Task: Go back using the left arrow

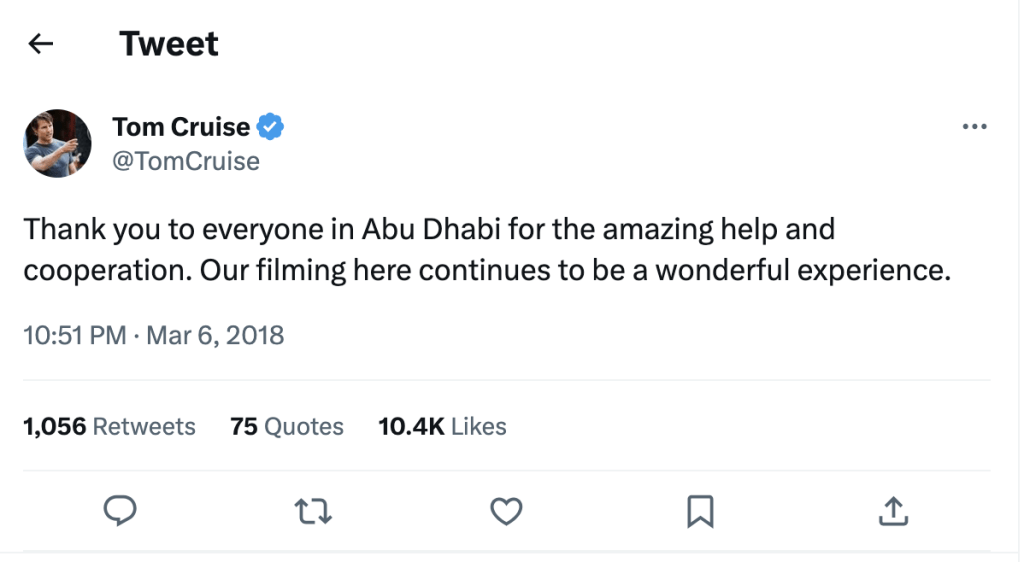Action: (x=41, y=44)
